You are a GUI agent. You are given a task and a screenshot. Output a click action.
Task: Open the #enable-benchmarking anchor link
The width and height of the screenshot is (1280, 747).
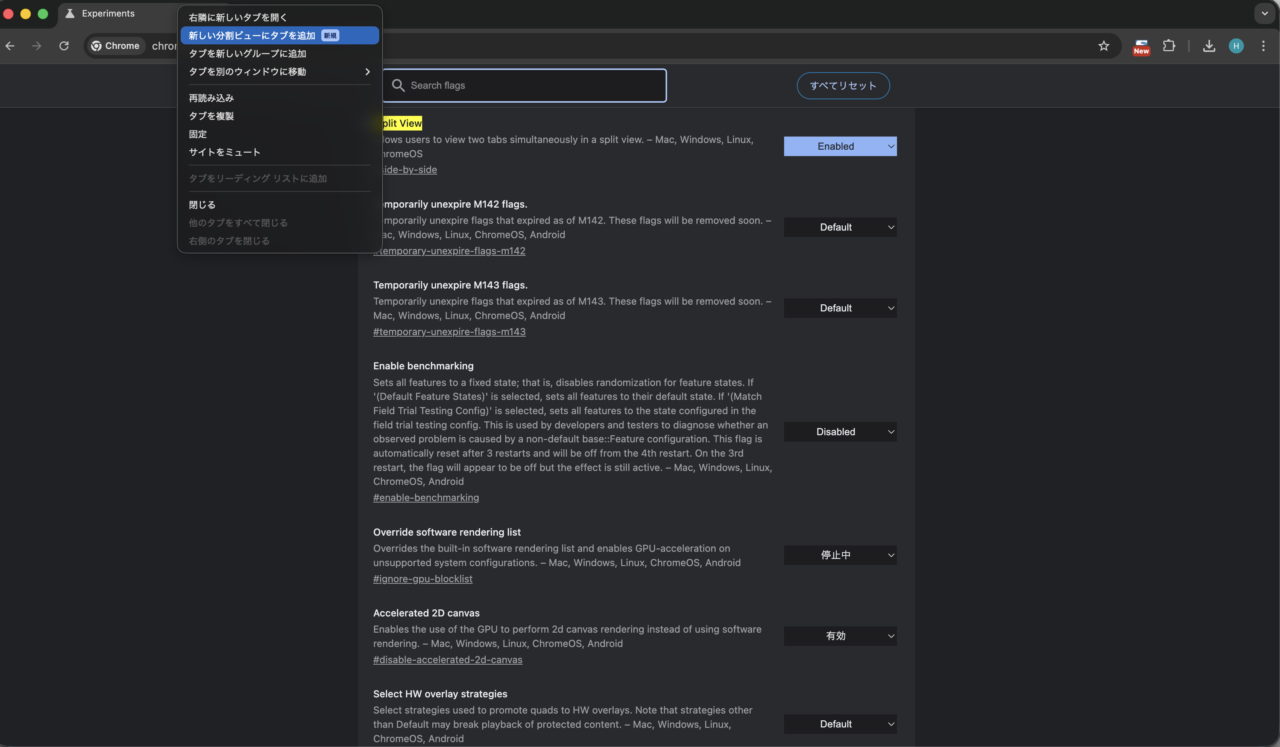tap(426, 498)
